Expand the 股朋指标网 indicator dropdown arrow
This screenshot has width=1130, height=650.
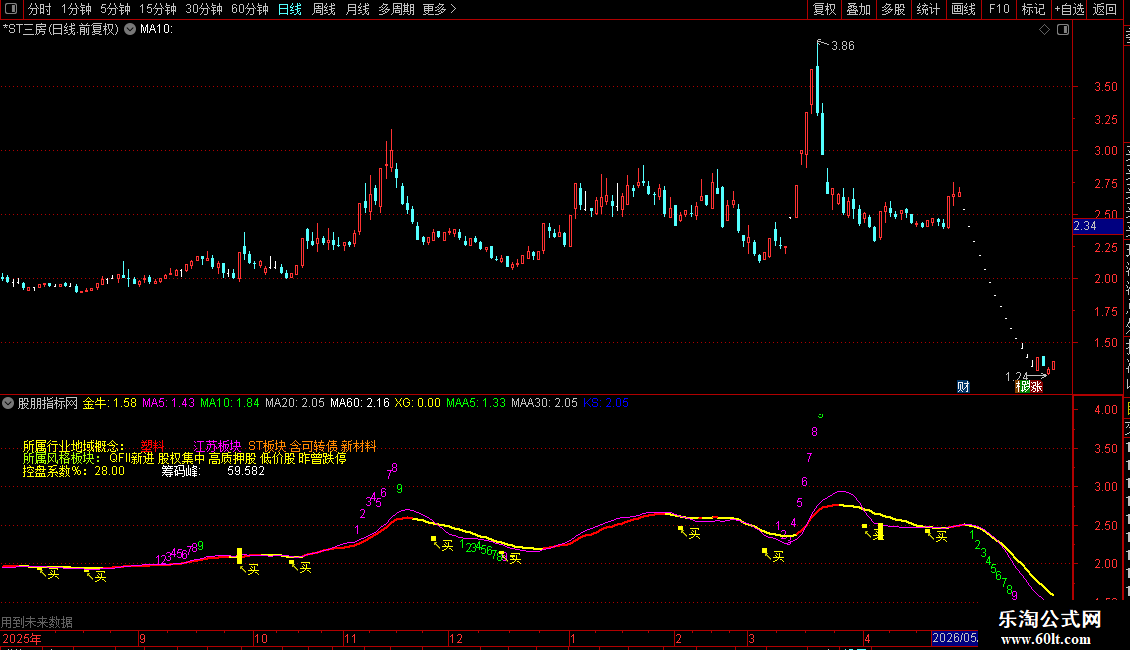7,403
